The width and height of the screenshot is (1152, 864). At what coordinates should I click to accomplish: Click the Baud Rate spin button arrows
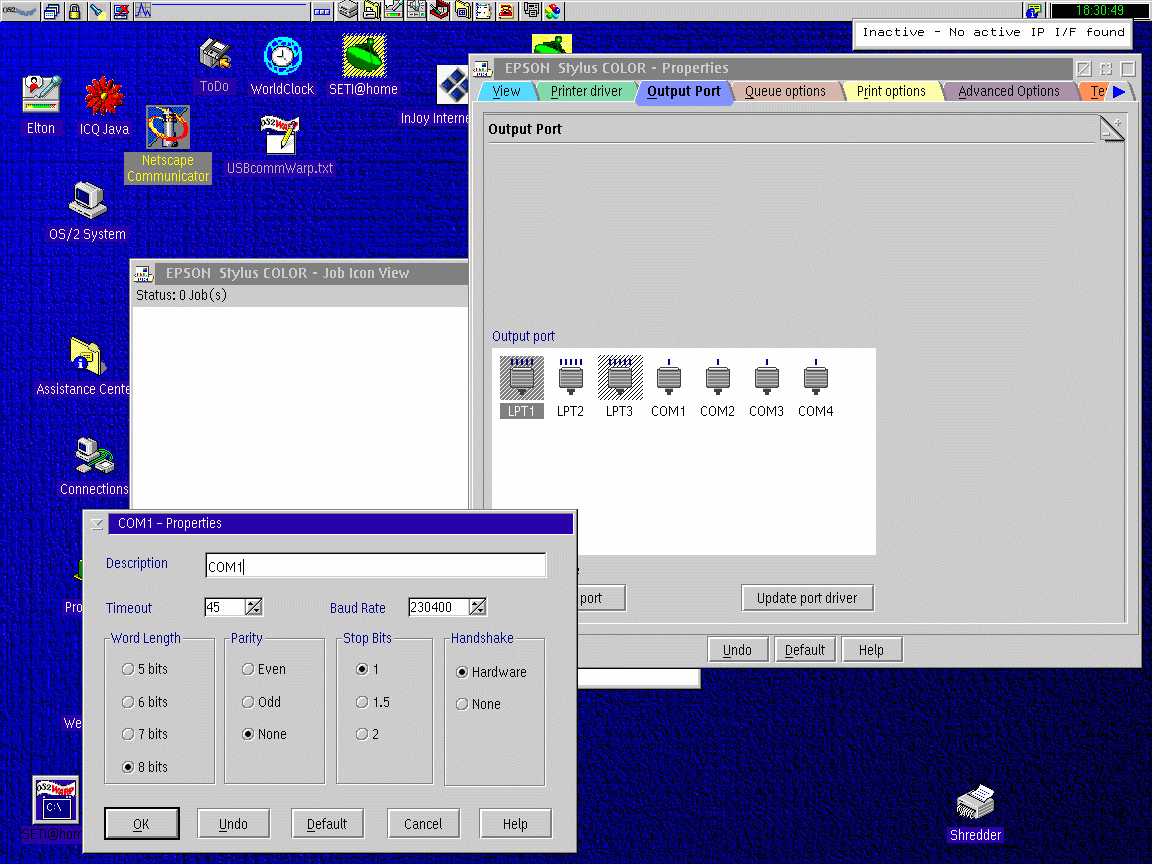tap(478, 607)
